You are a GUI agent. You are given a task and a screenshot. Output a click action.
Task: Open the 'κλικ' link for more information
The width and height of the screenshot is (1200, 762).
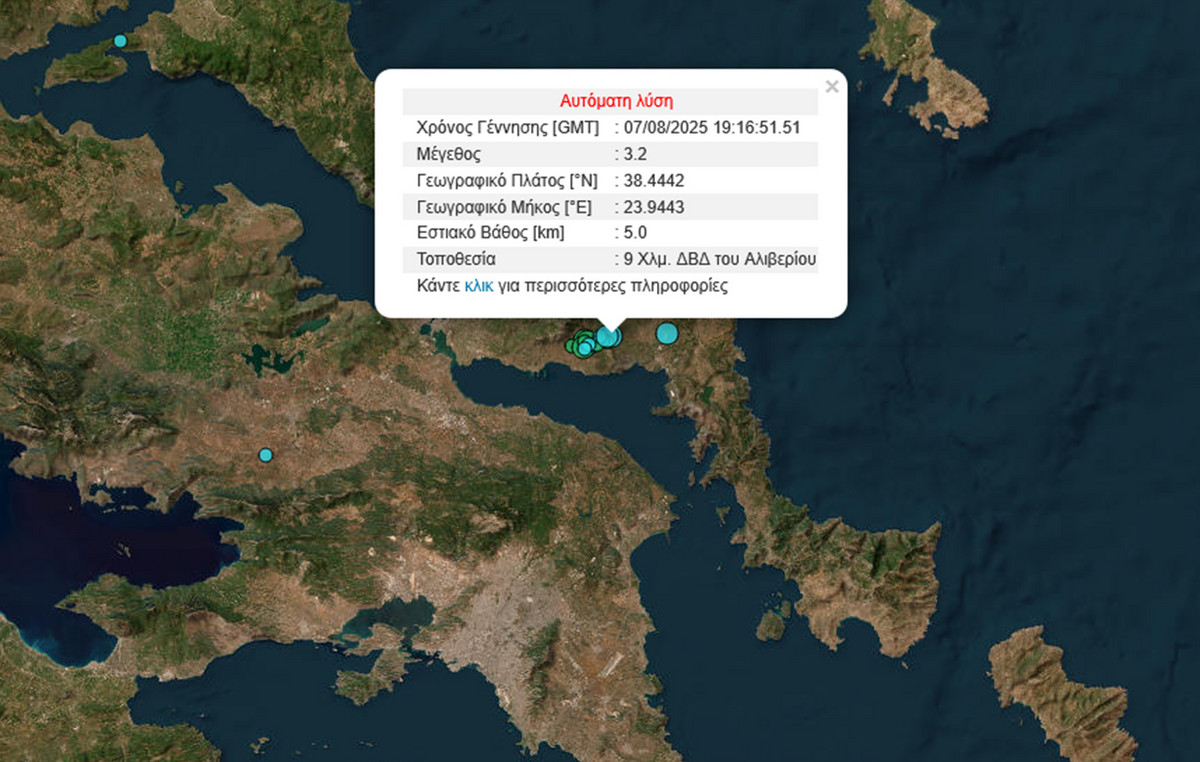[478, 286]
